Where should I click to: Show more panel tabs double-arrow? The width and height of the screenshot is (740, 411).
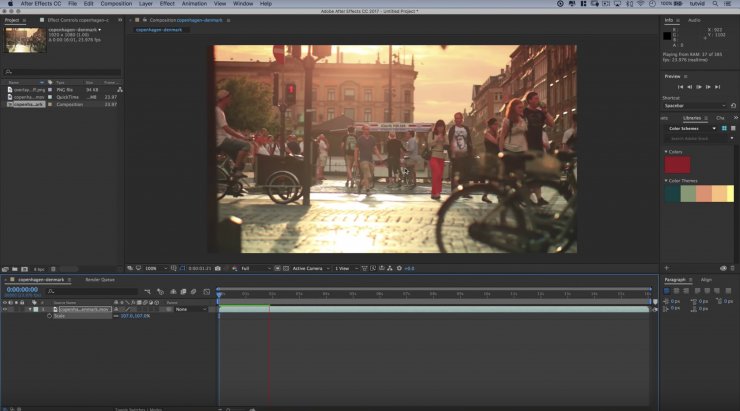pos(735,118)
